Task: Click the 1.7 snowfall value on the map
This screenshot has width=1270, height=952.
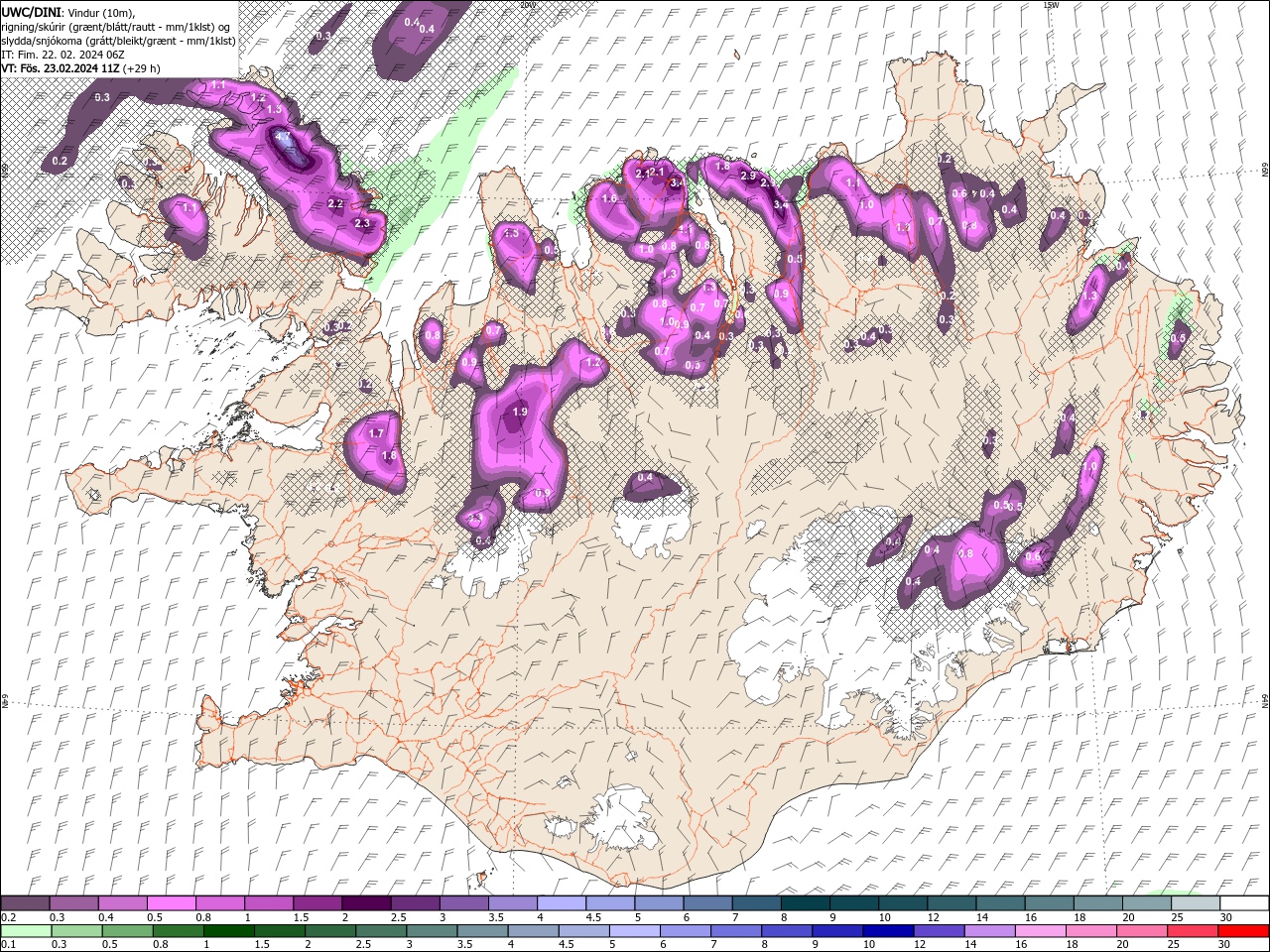Action: pos(376,434)
